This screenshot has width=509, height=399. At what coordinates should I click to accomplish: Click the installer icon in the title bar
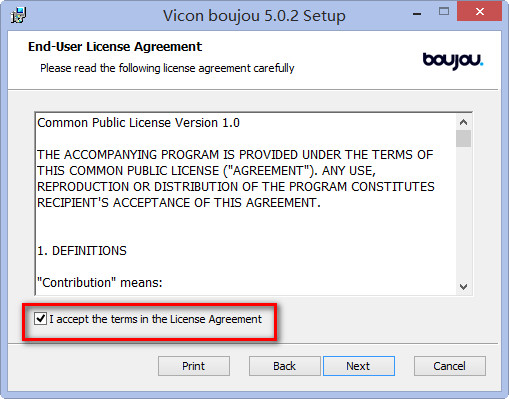tap(18, 16)
